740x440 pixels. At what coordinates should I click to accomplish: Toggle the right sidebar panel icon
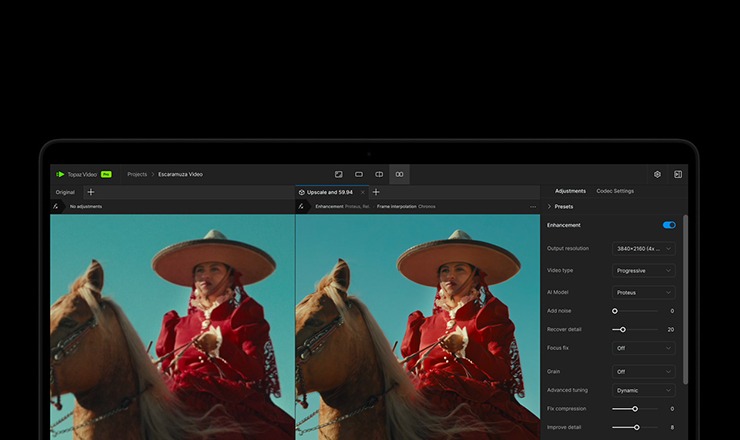point(678,174)
